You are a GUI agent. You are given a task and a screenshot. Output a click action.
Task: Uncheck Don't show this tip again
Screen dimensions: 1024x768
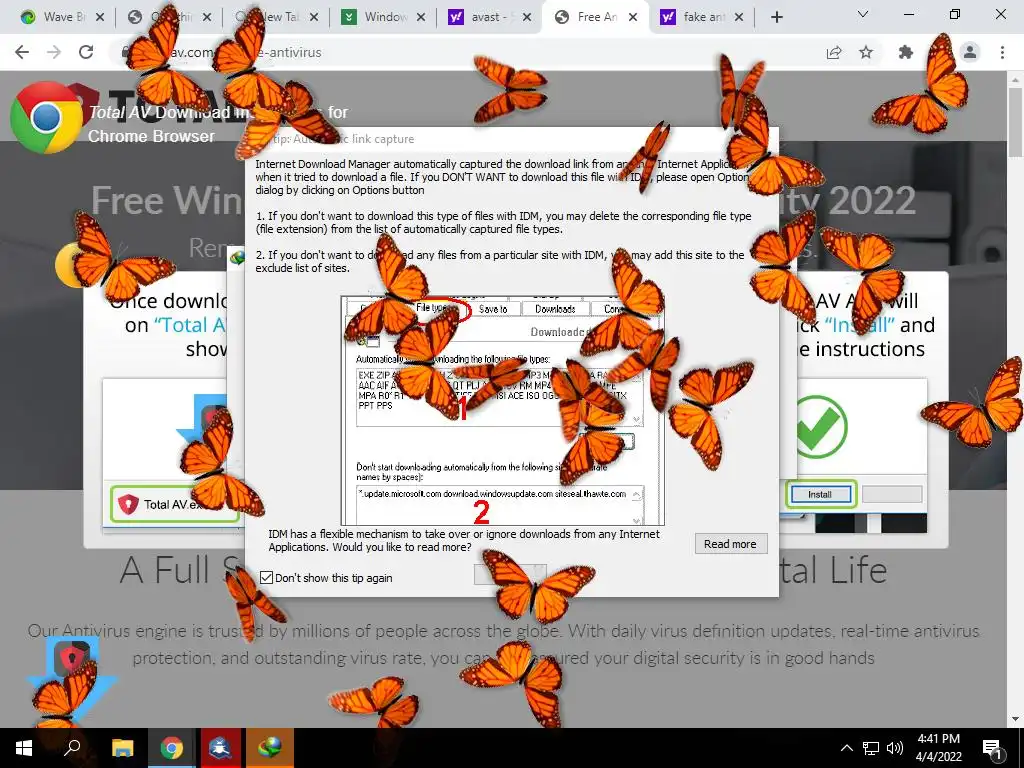pyautogui.click(x=266, y=577)
